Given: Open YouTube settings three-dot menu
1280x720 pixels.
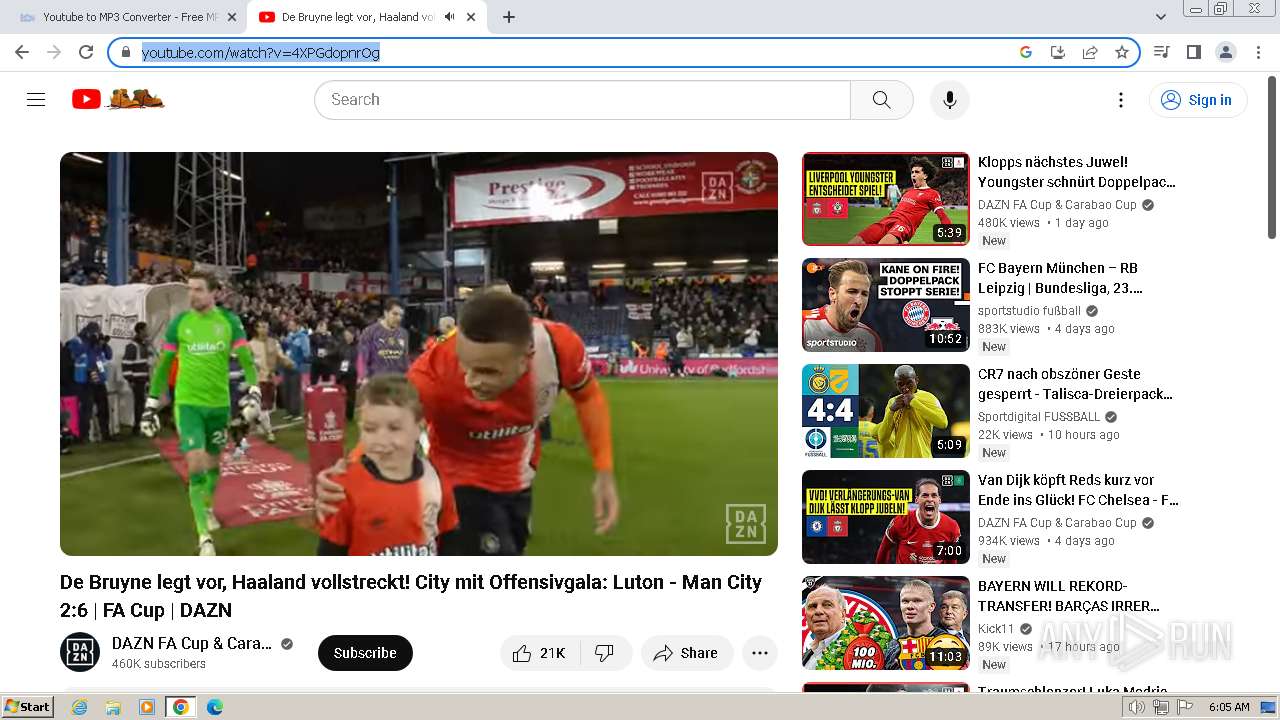Looking at the screenshot, I should (x=1121, y=99).
